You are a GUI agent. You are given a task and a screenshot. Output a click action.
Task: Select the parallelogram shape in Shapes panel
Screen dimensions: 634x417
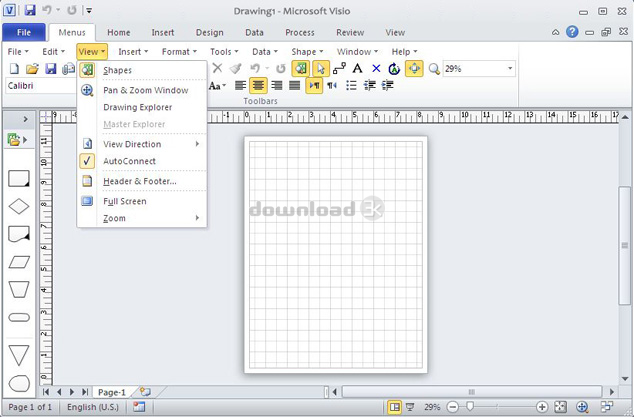[x=19, y=262]
